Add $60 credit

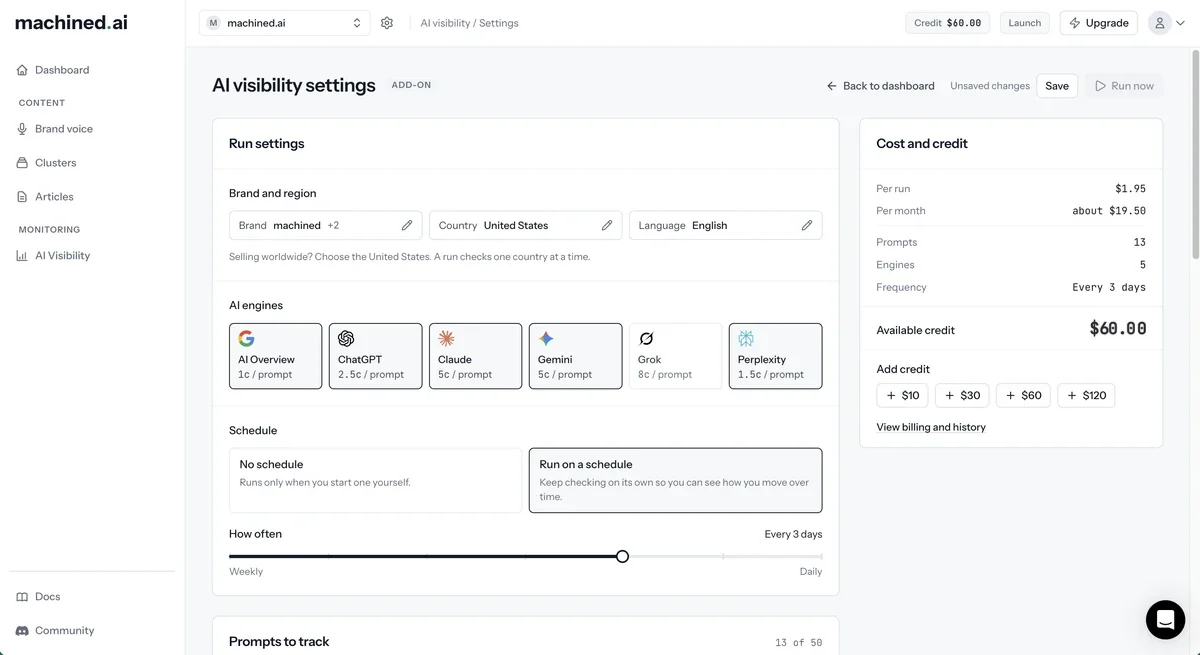(1023, 395)
